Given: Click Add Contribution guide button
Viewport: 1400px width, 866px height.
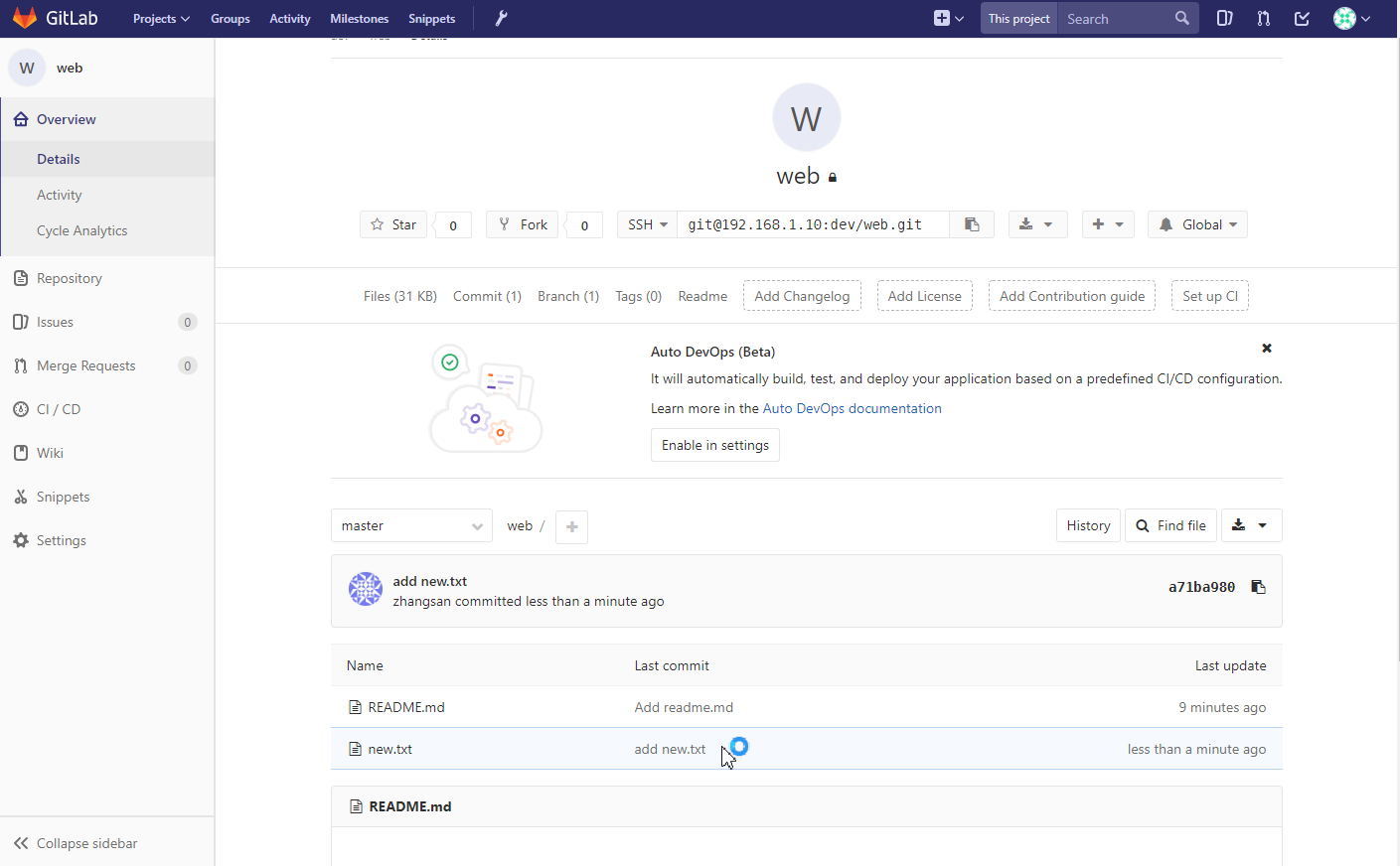Looking at the screenshot, I should 1072,296.
